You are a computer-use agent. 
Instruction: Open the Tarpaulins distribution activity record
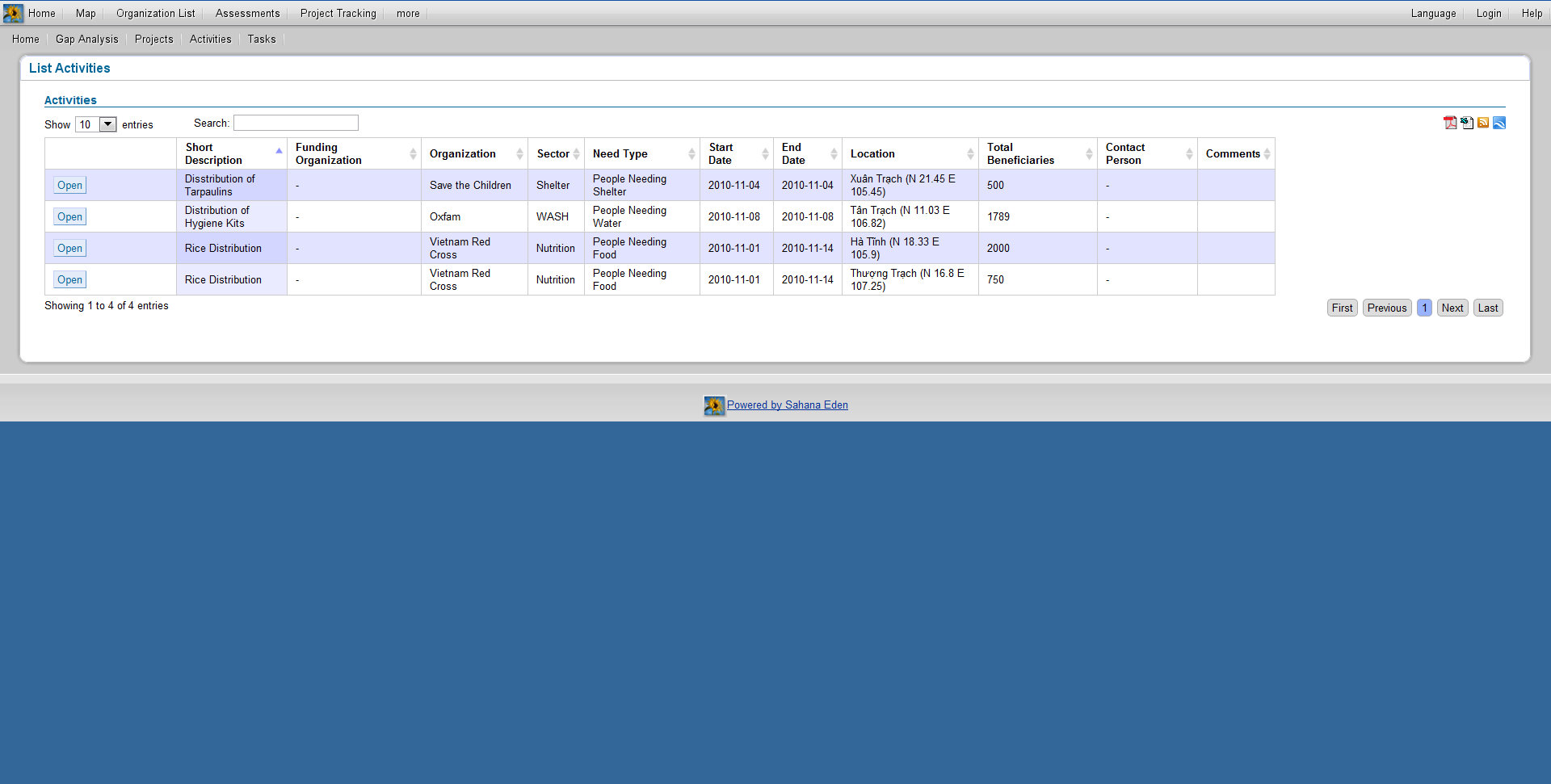pyautogui.click(x=69, y=185)
